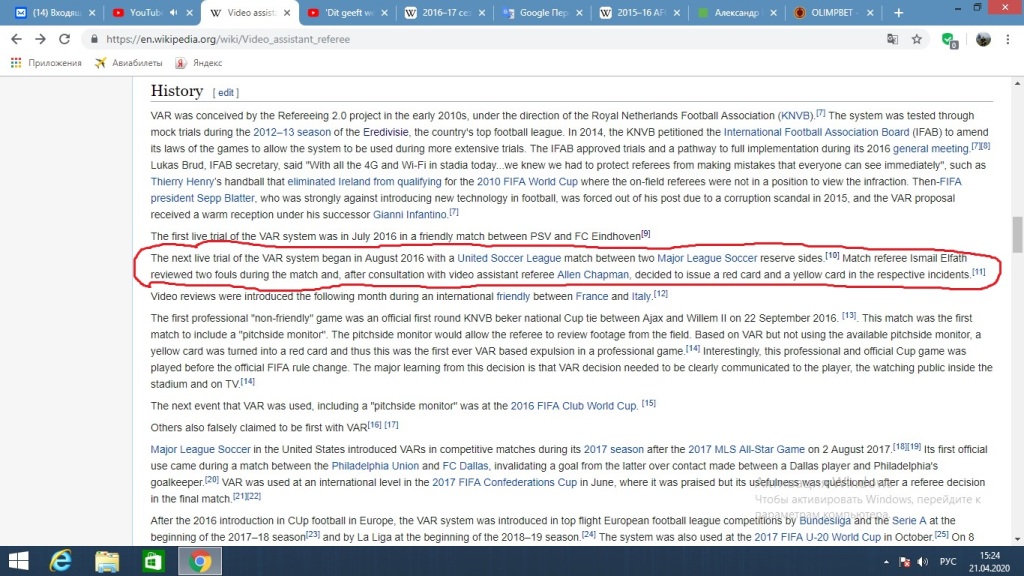1024x576 pixels.
Task: Jump to citation reference [15]
Action: [648, 403]
